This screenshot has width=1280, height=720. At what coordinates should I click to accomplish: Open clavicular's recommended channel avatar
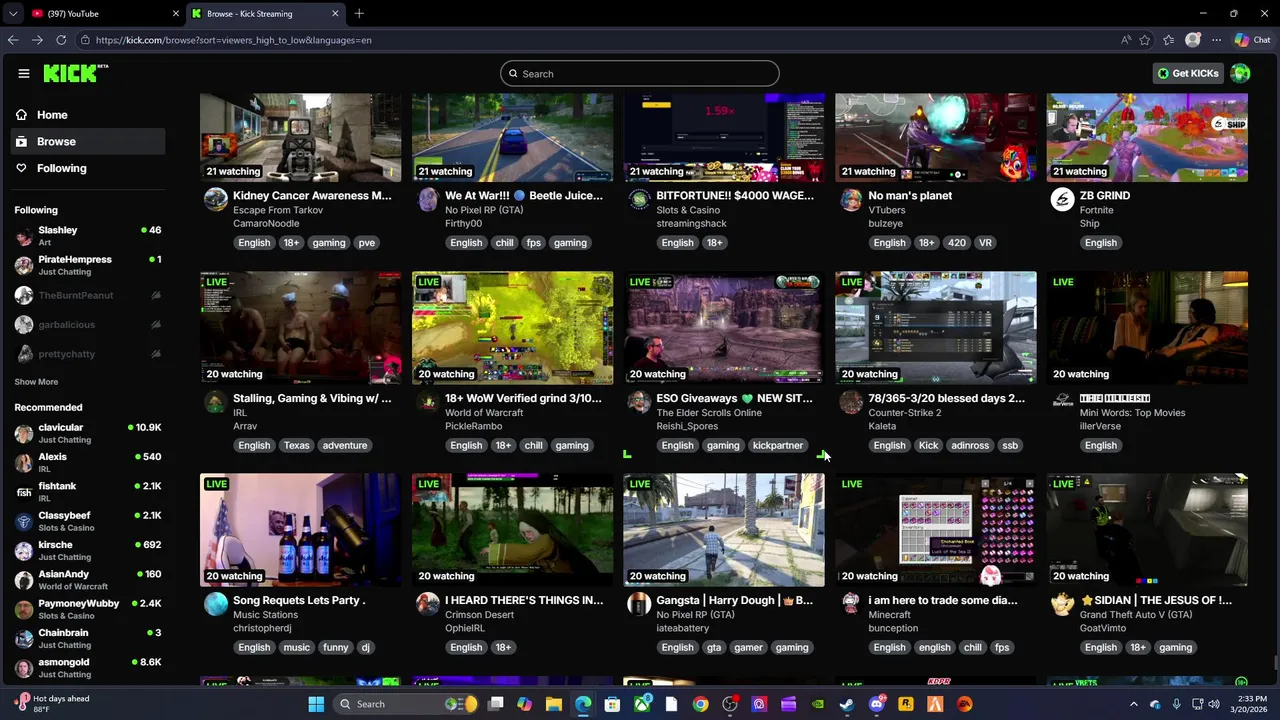[x=24, y=433]
